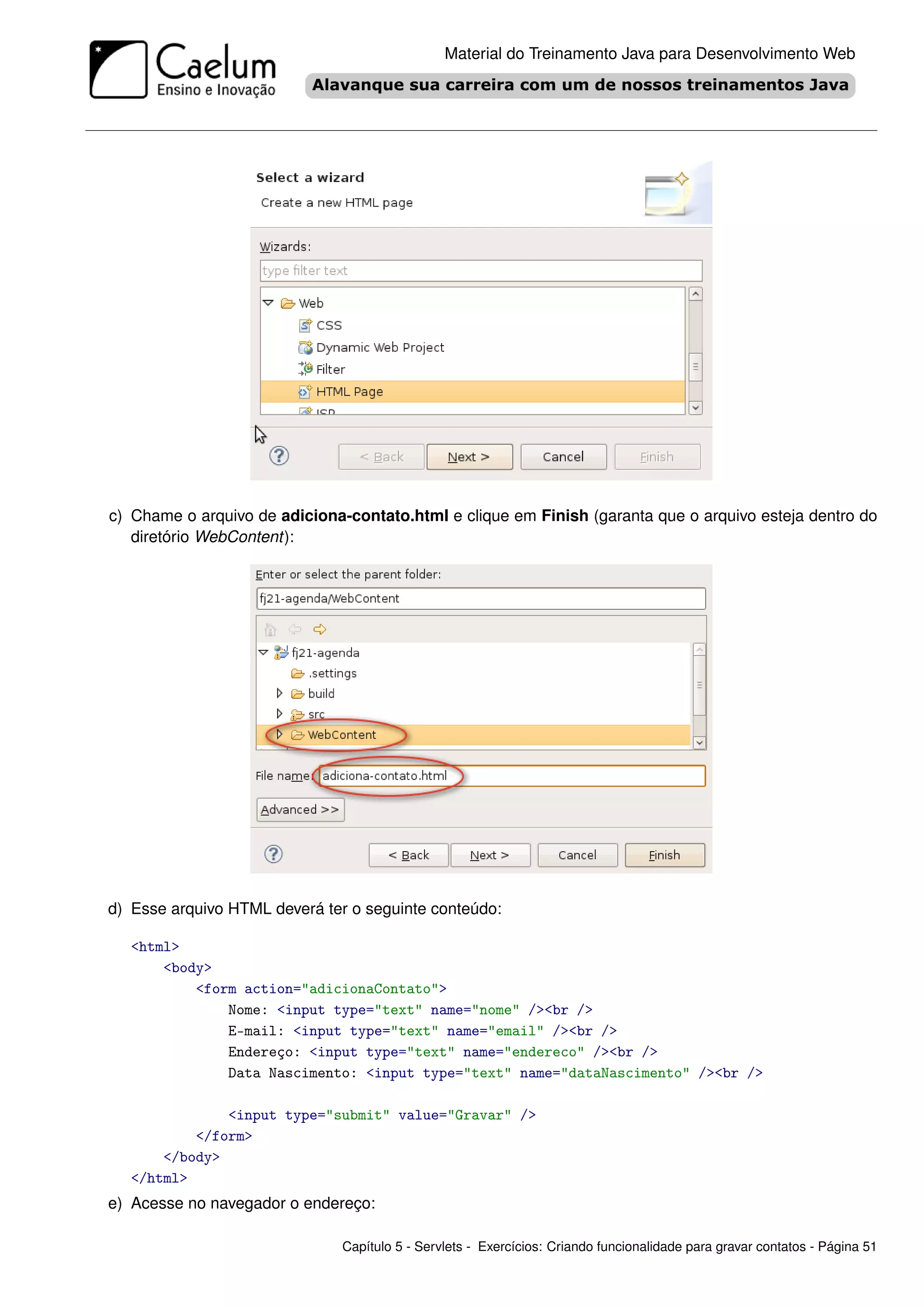The image size is (924, 1307).
Task: Click the wizards list scroll-down arrow
Action: pyautogui.click(x=695, y=408)
